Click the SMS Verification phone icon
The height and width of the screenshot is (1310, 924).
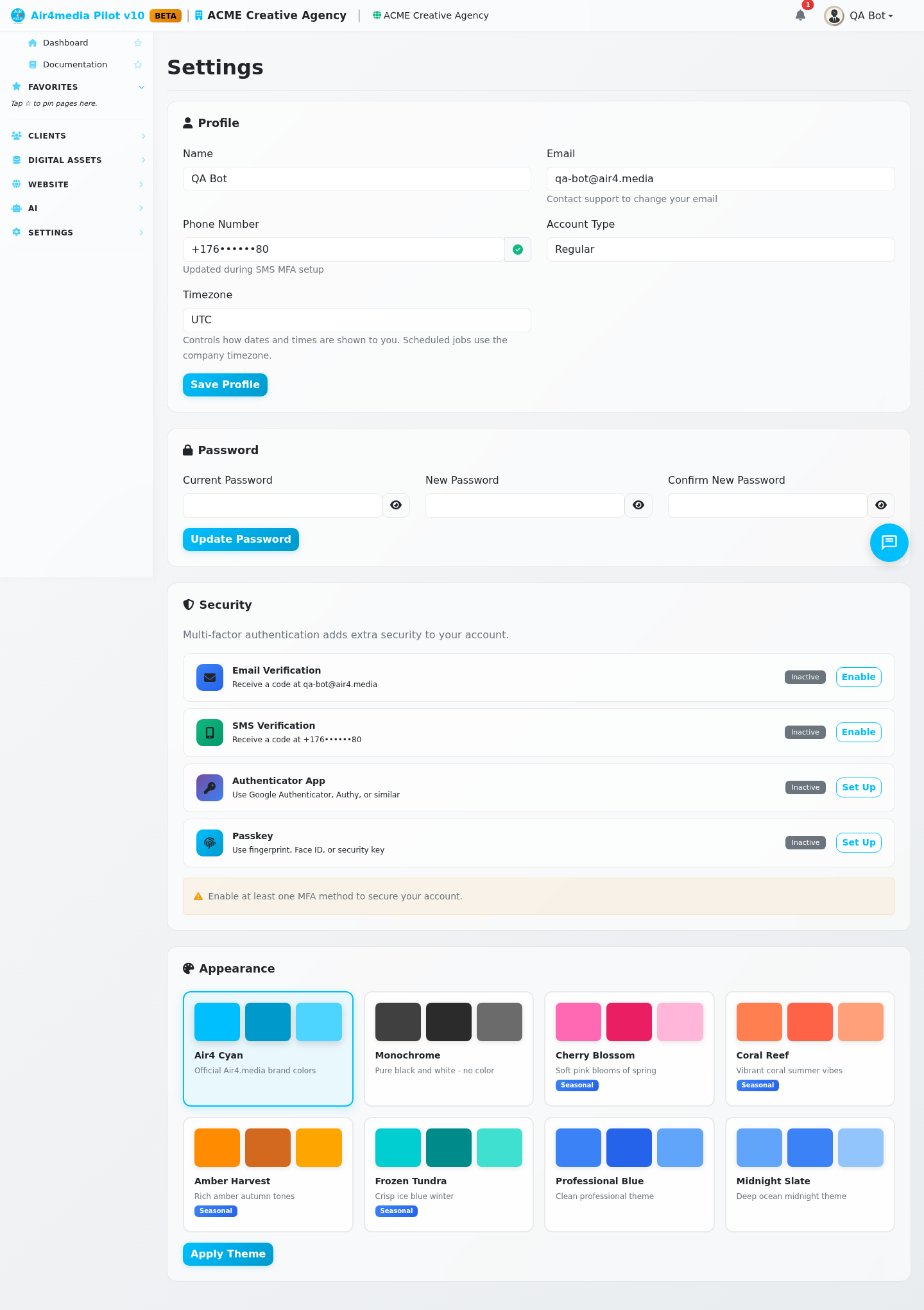210,733
